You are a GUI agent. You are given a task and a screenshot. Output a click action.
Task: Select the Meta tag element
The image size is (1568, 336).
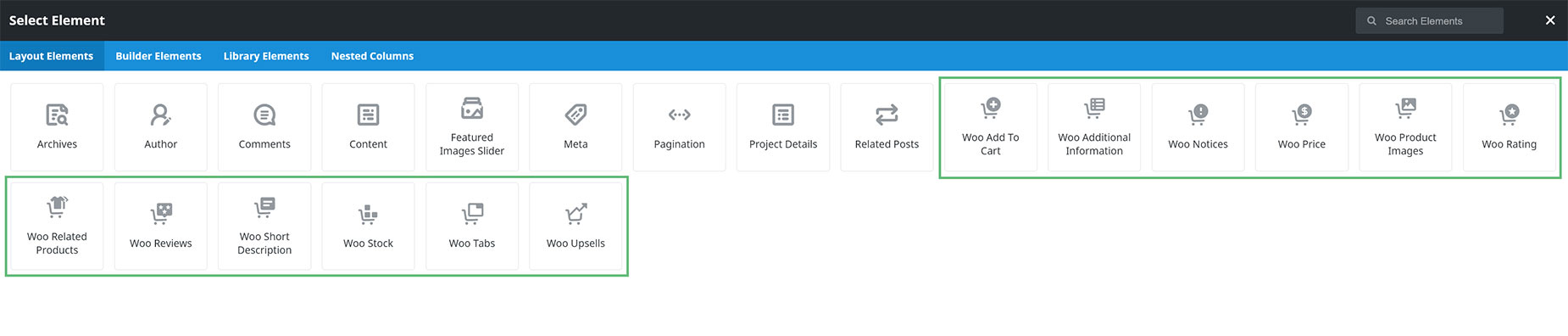click(575, 127)
